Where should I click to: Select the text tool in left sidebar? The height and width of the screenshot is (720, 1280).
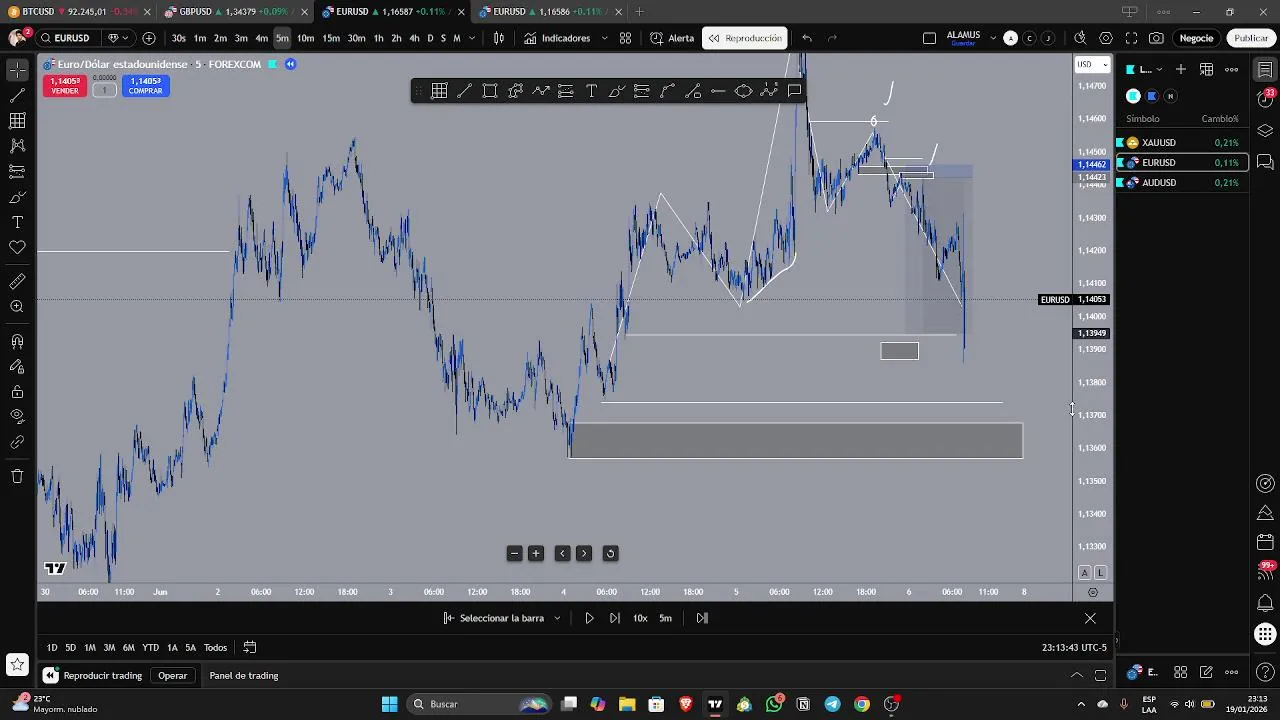point(17,222)
